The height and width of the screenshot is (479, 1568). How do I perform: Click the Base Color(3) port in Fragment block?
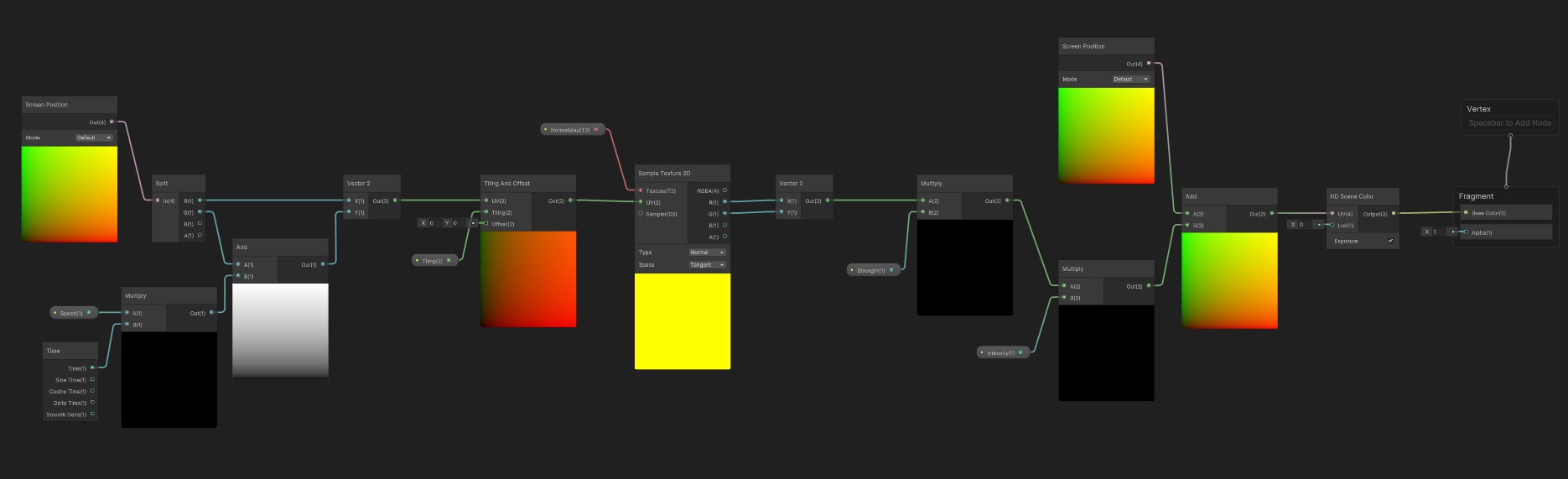1466,212
